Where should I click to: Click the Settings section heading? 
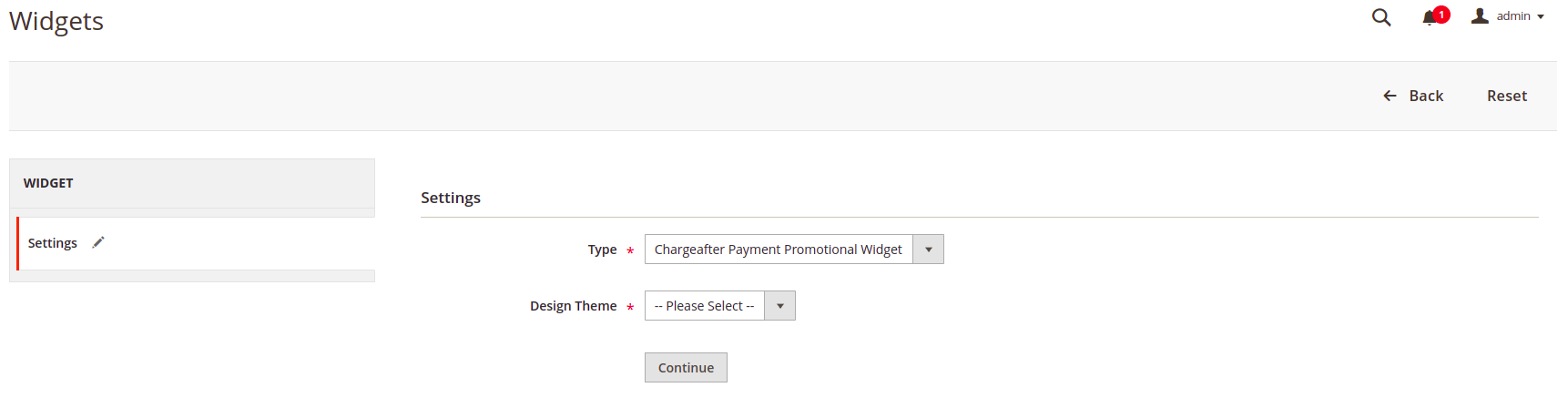click(x=451, y=198)
